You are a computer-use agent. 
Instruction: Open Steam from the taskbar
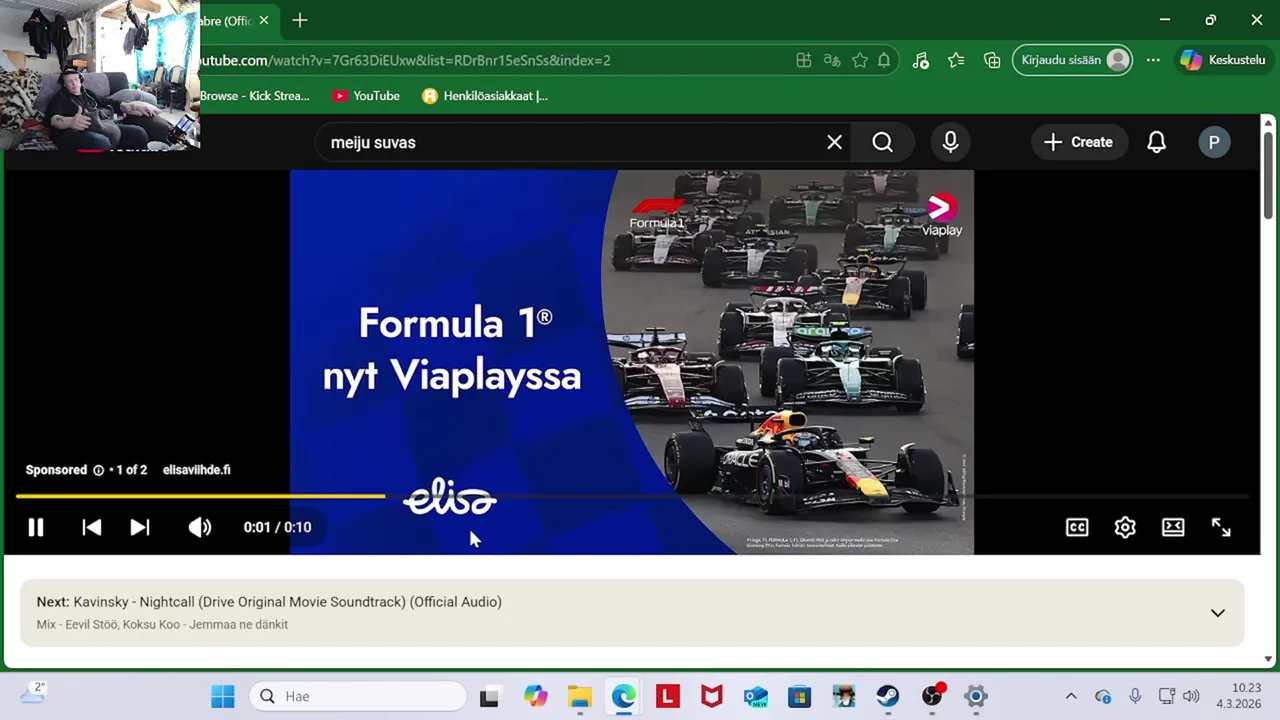coord(888,696)
